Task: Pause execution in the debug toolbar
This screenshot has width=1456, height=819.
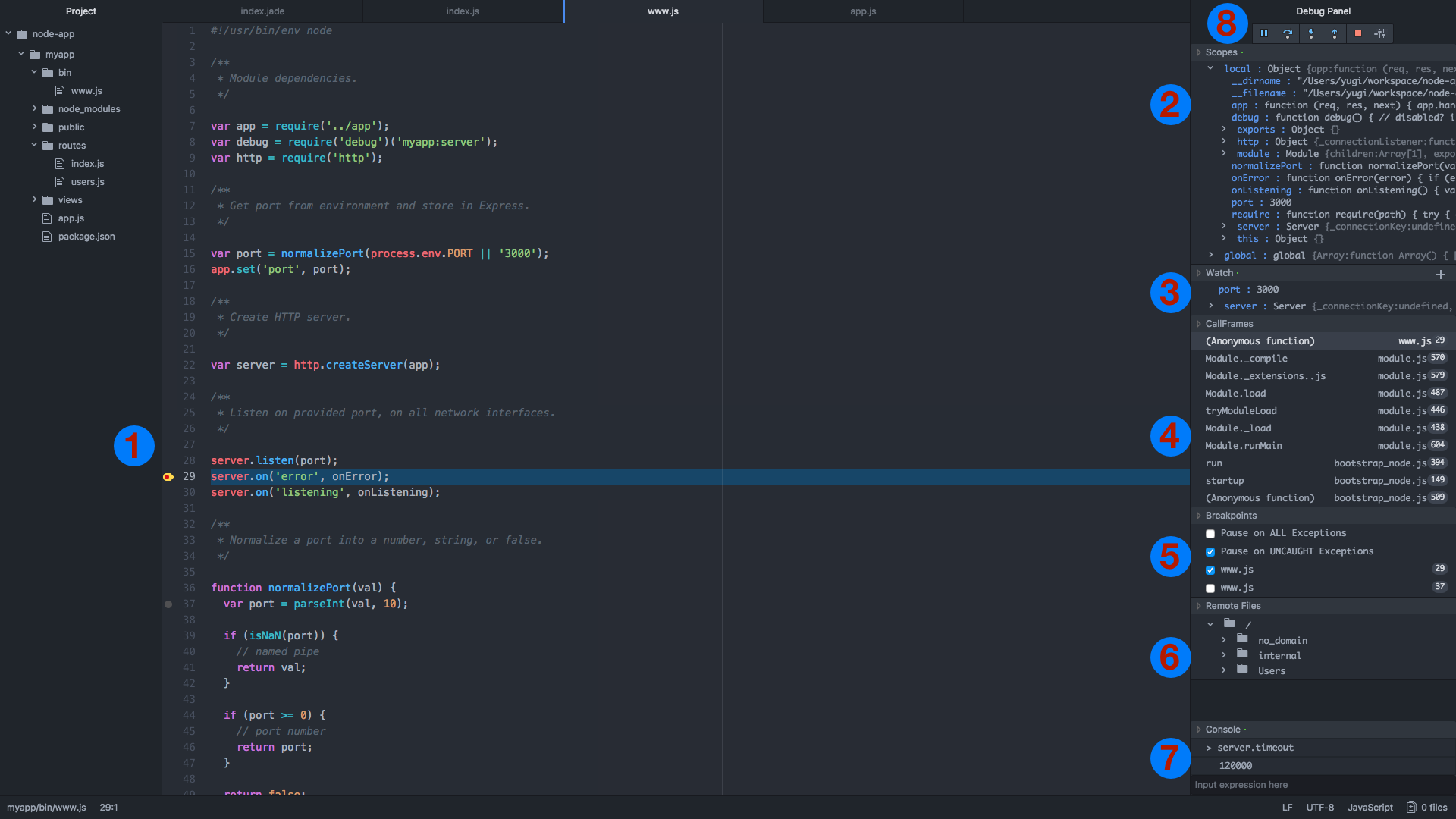Action: click(1263, 33)
